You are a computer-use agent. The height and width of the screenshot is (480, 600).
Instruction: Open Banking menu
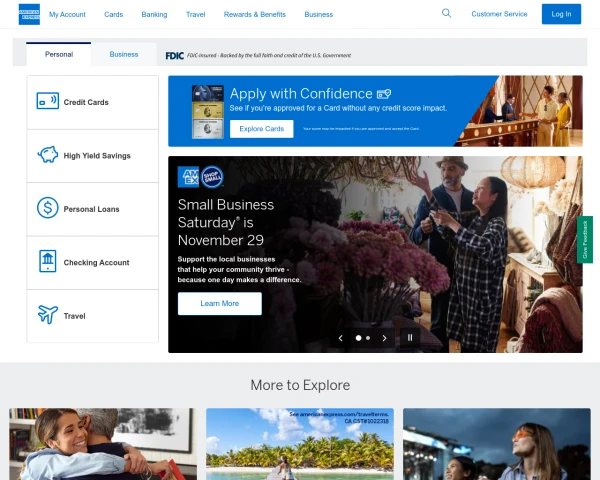point(154,15)
